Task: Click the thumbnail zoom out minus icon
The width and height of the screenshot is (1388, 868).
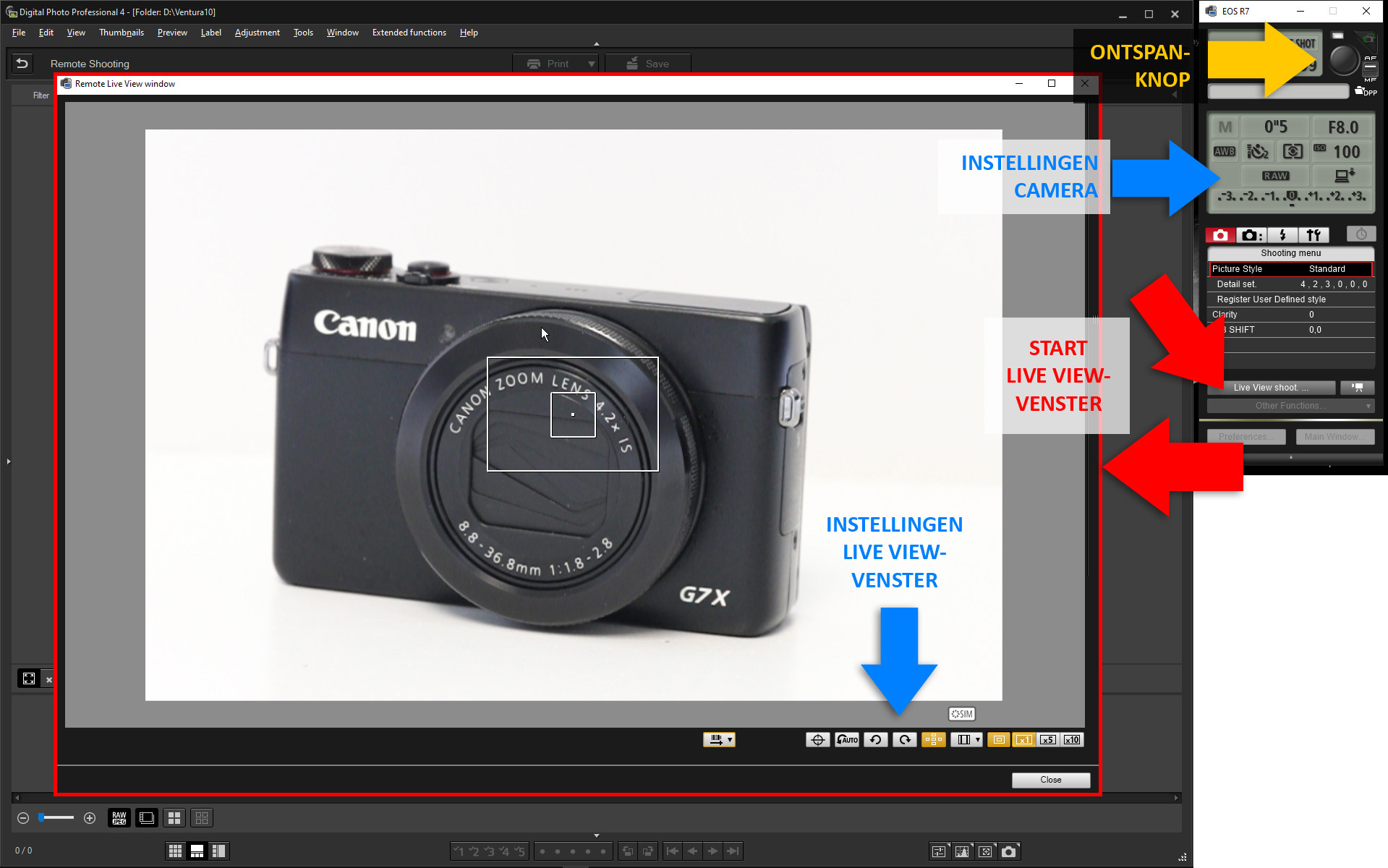Action: (x=23, y=818)
